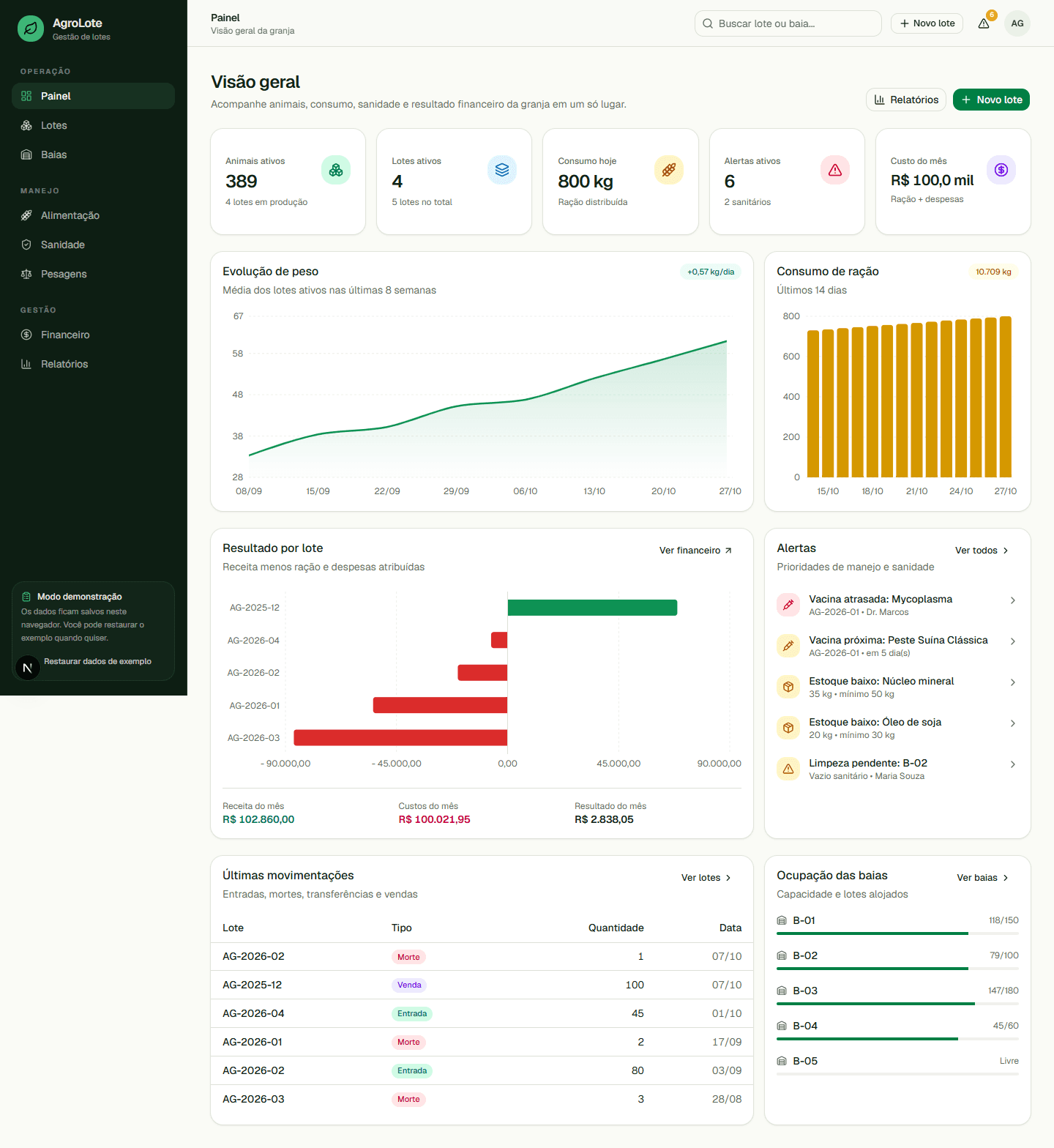Click B-04 occupancy progress bar
This screenshot has width=1054, height=1148.
[x=897, y=1039]
